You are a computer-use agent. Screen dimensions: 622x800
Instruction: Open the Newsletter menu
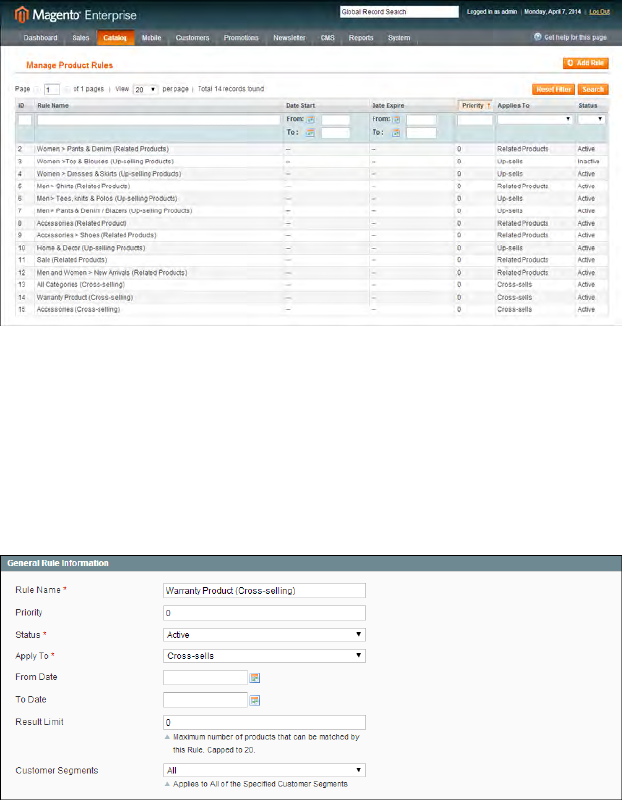289,38
